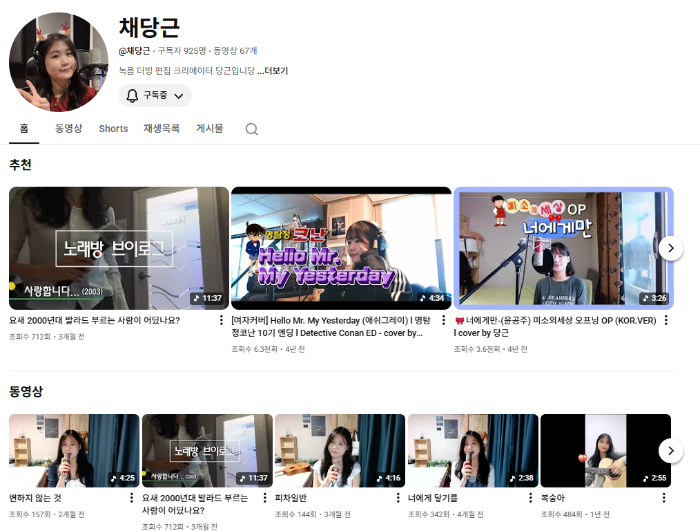Click the notification bell on subscribe button
Image resolution: width=700 pixels, height=531 pixels.
132,96
